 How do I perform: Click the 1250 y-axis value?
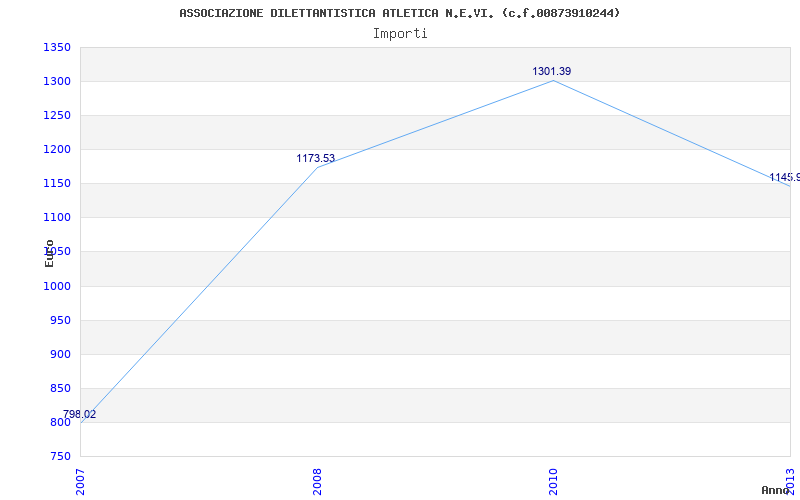click(57, 116)
